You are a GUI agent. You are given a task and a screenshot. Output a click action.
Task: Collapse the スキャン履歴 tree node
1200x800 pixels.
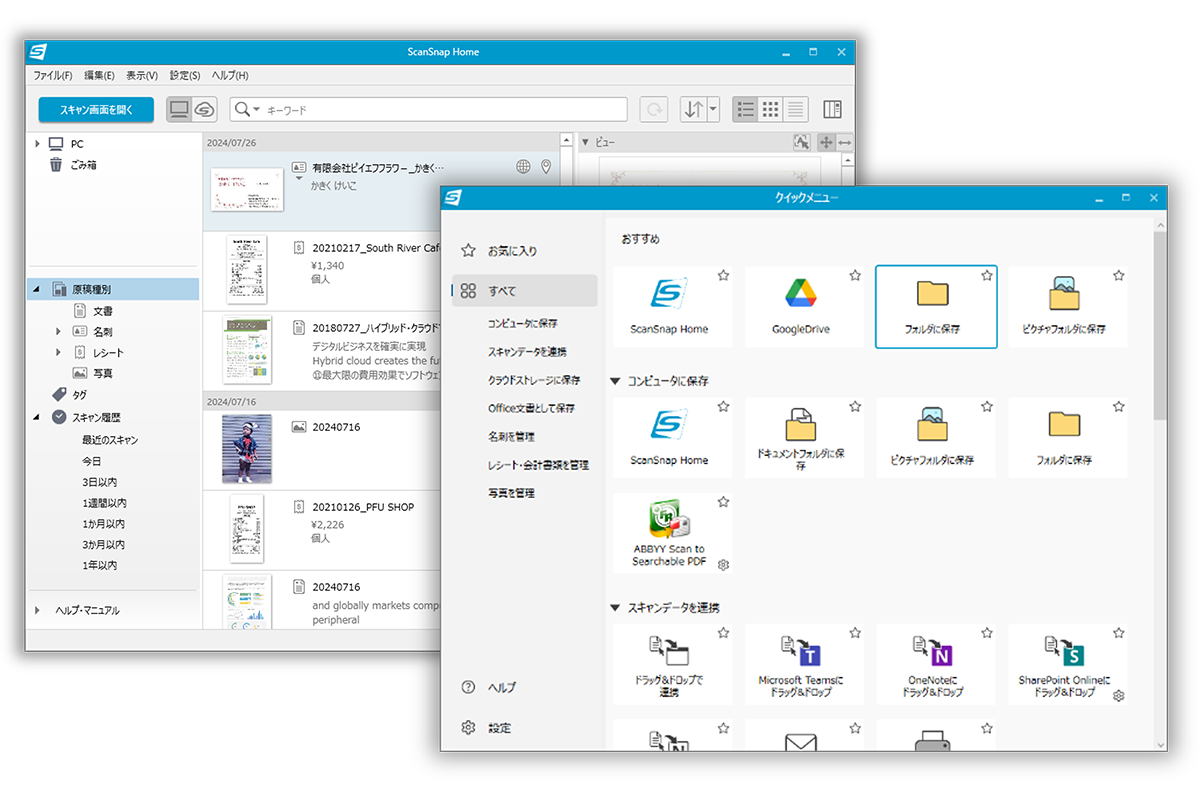click(x=36, y=417)
